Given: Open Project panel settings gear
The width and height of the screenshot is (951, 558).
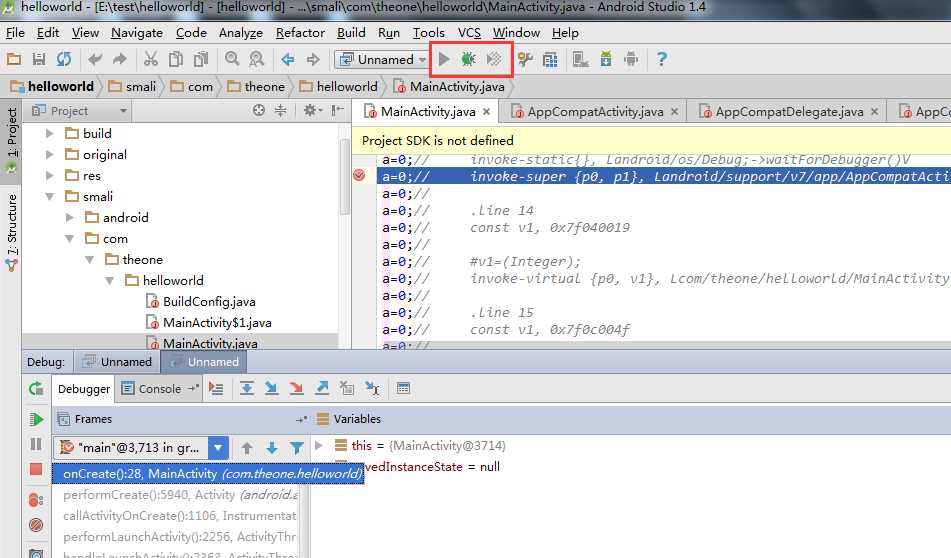Looking at the screenshot, I should point(311,110).
